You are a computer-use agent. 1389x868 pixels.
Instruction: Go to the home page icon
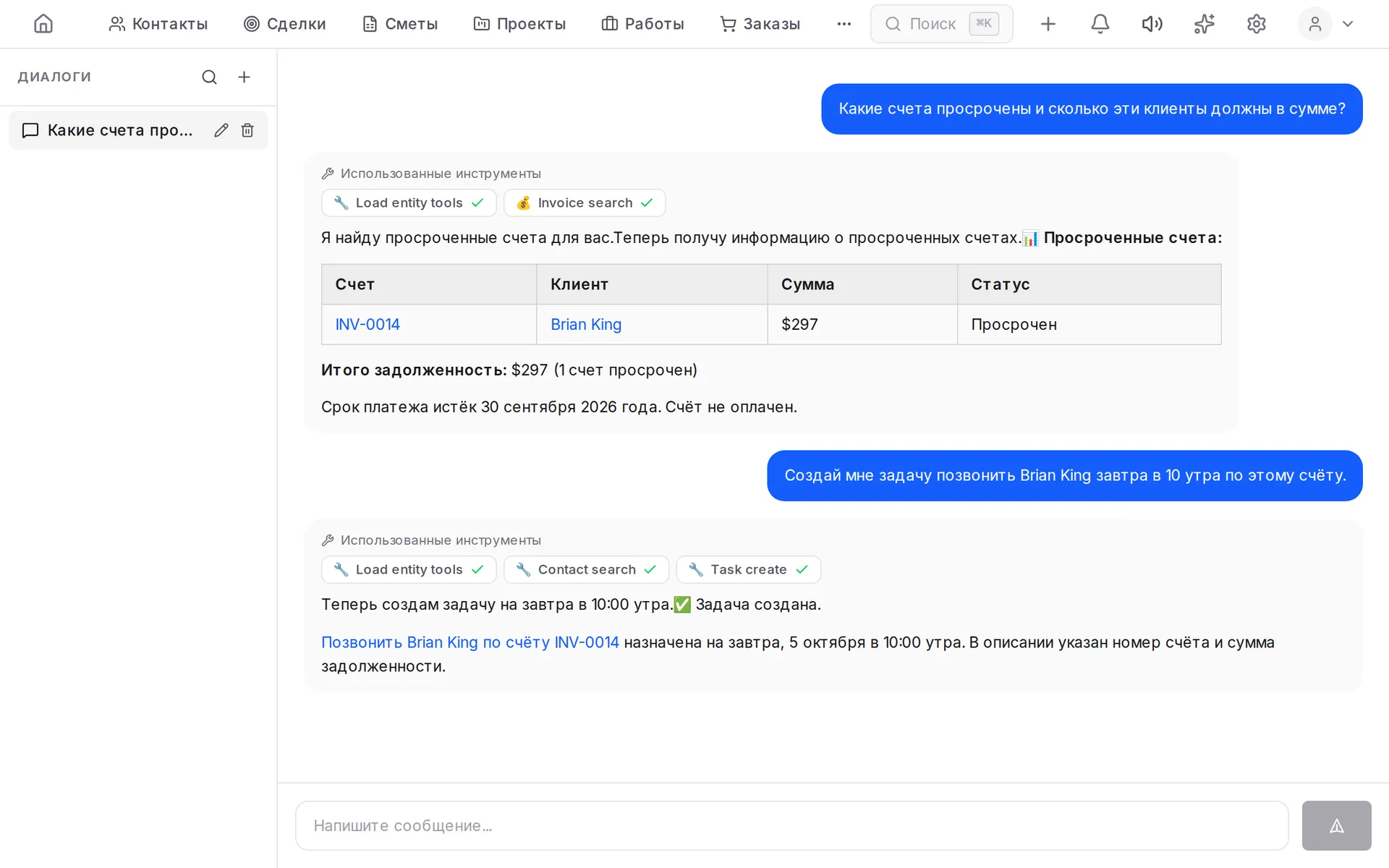43,24
